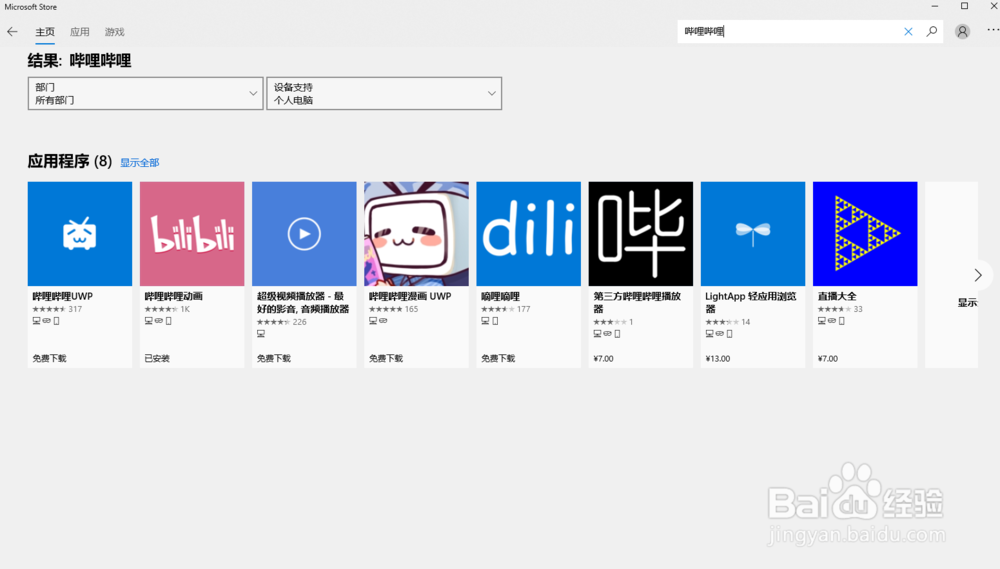Clear the search box text
Image resolution: width=1000 pixels, height=569 pixels.
[x=908, y=31]
